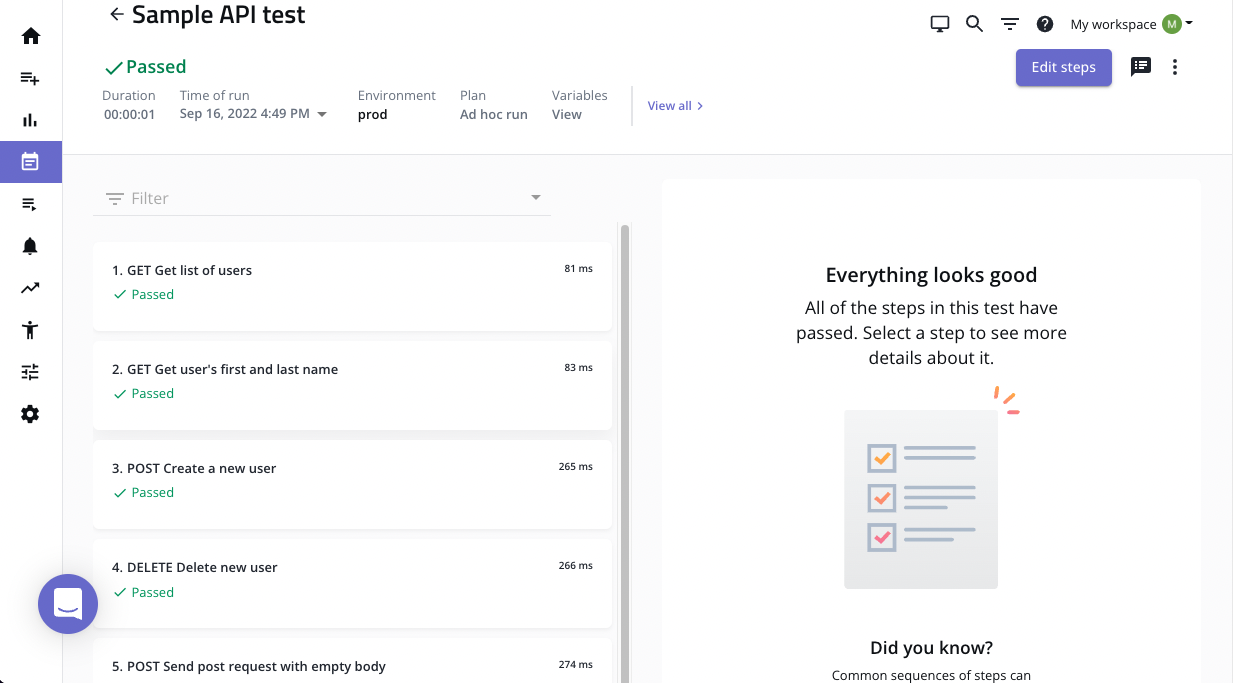Viewport: 1233px width, 683px height.
Task: Click the green M avatar
Action: 1172,24
